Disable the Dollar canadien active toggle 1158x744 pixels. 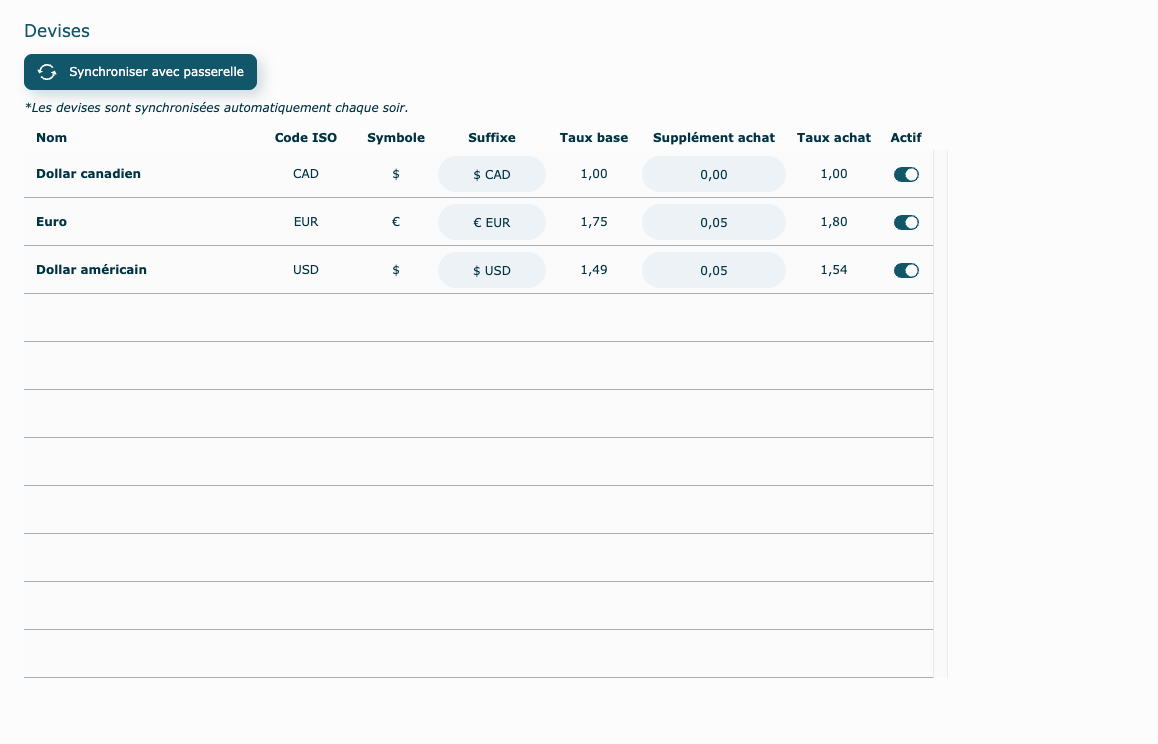coord(906,174)
